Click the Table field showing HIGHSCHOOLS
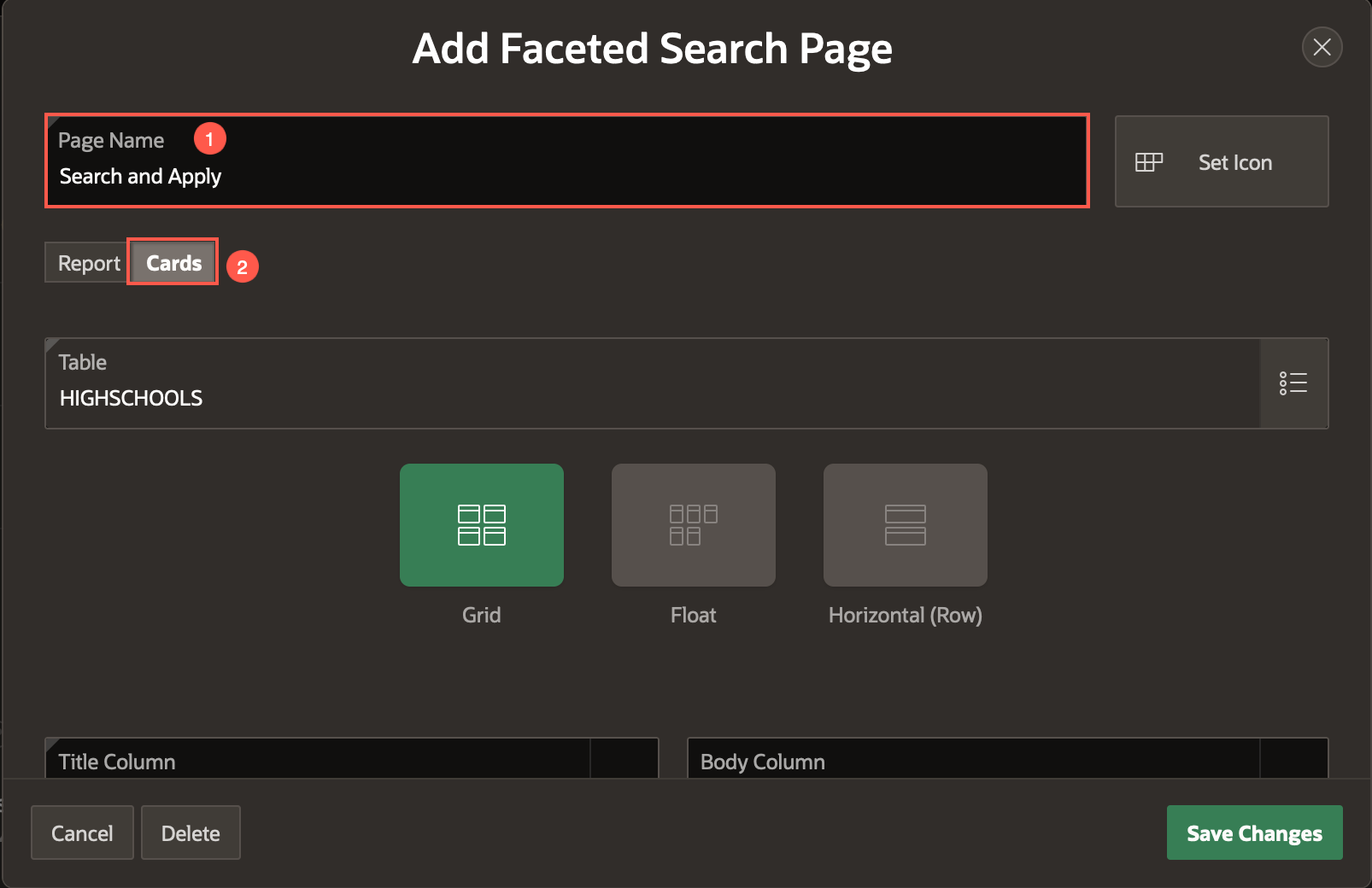The image size is (1372, 888). 653,383
